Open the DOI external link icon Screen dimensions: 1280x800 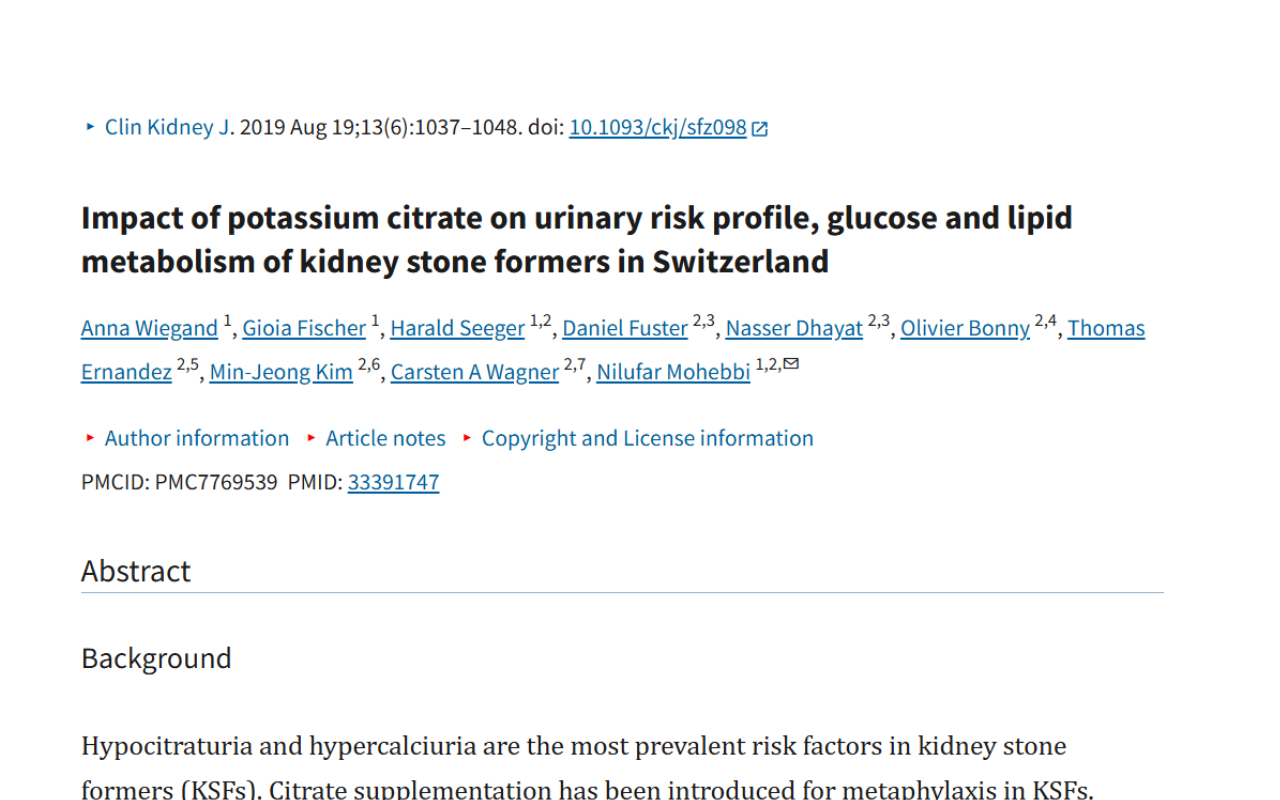coord(760,127)
